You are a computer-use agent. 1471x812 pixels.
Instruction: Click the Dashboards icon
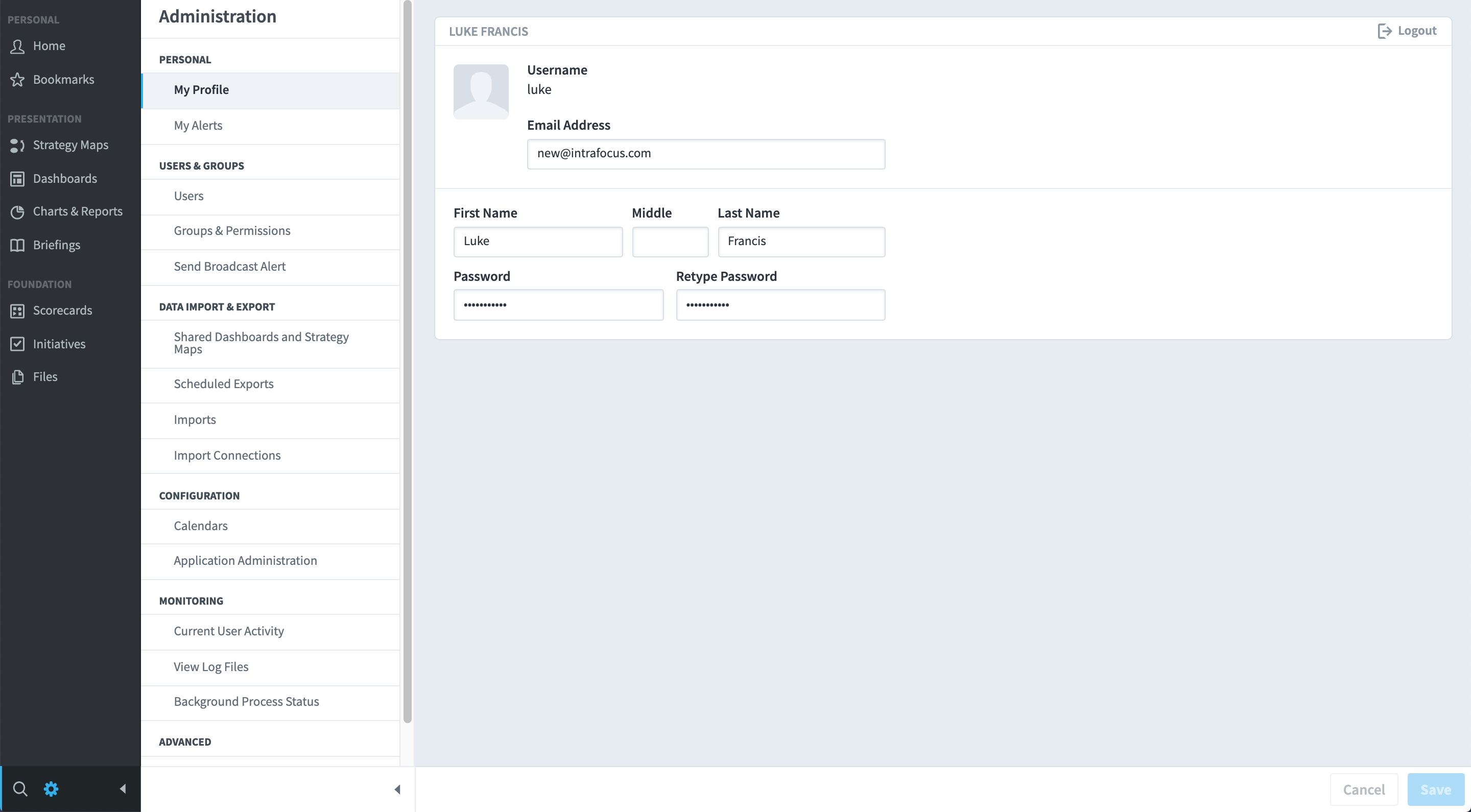tap(18, 179)
